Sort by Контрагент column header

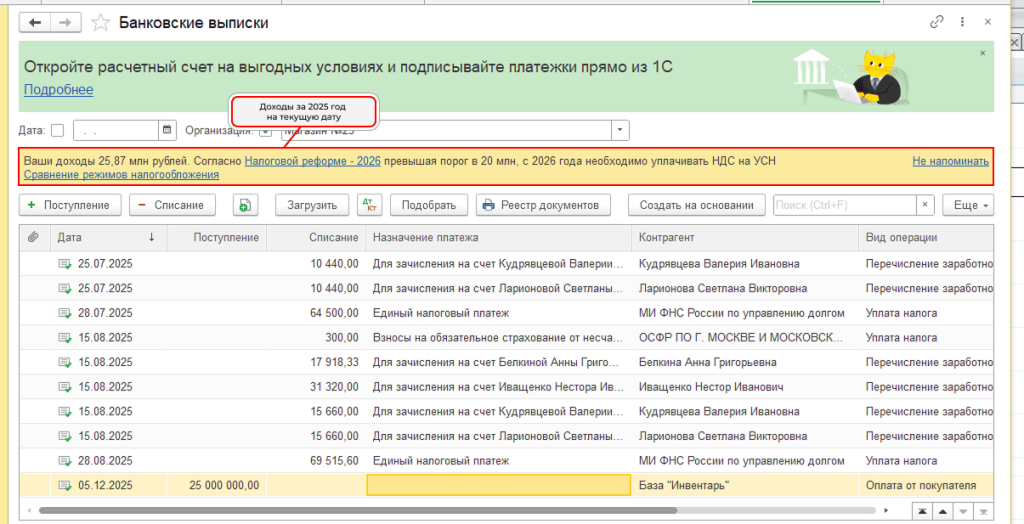click(744, 238)
